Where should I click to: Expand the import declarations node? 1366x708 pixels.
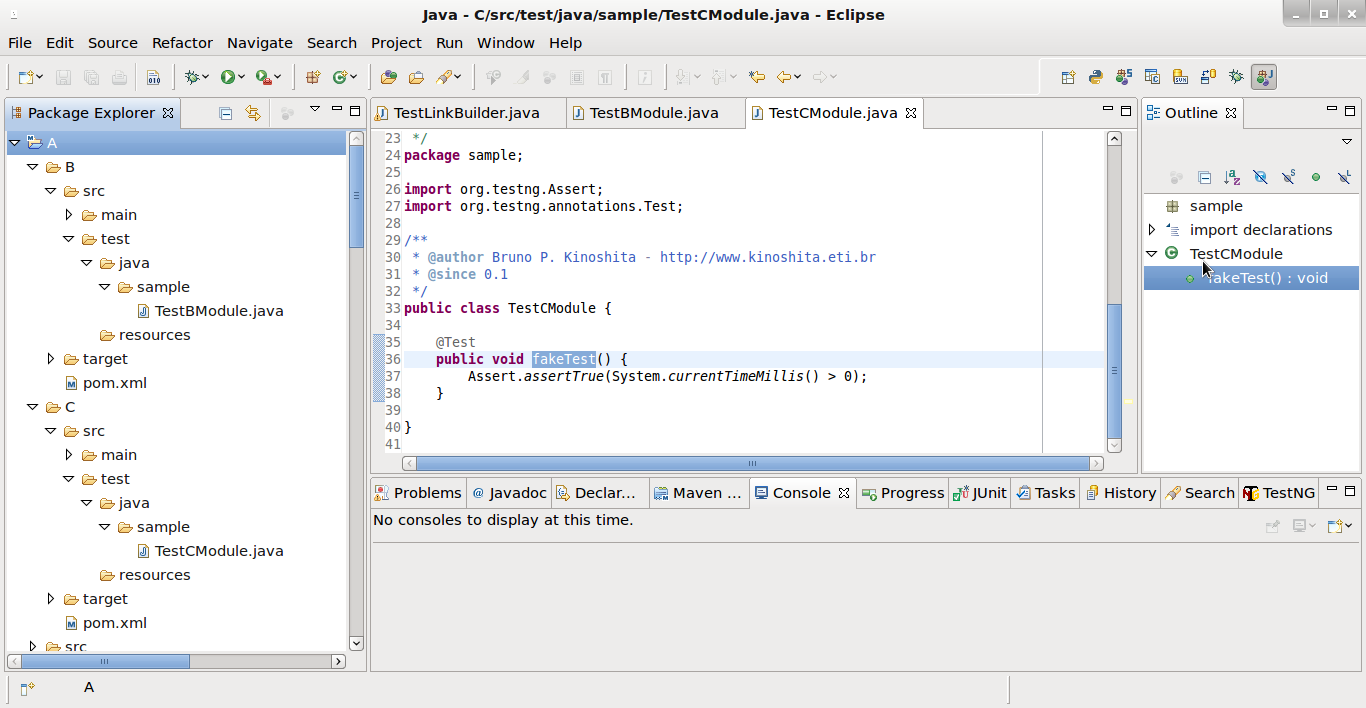pos(1152,230)
